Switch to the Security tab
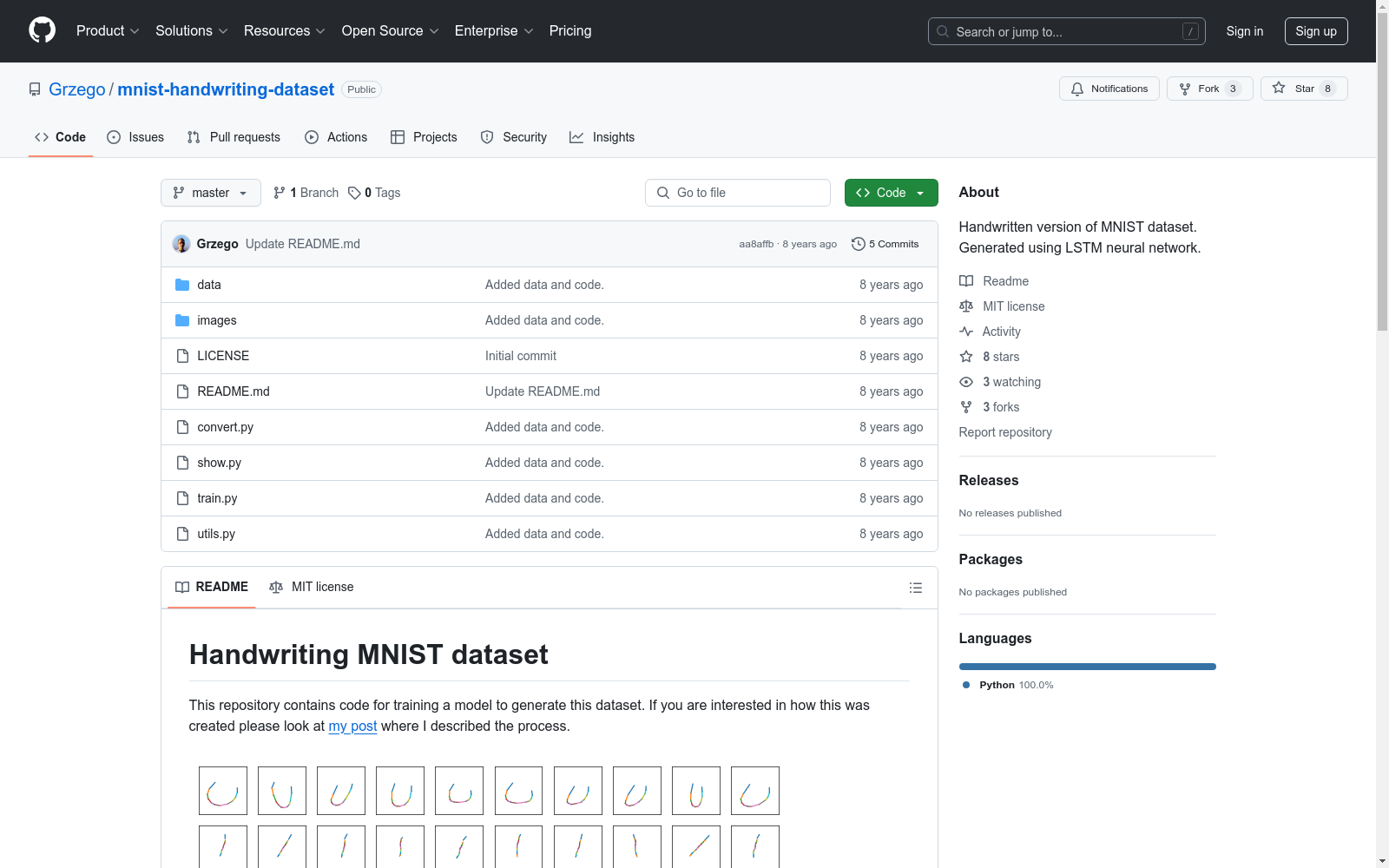This screenshot has height=868, width=1389. point(514,137)
